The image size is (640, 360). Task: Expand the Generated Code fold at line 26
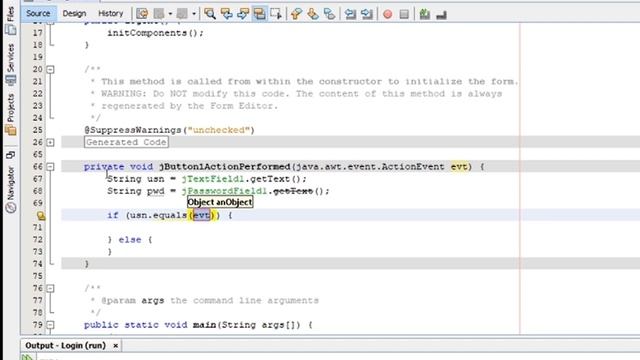click(50, 142)
